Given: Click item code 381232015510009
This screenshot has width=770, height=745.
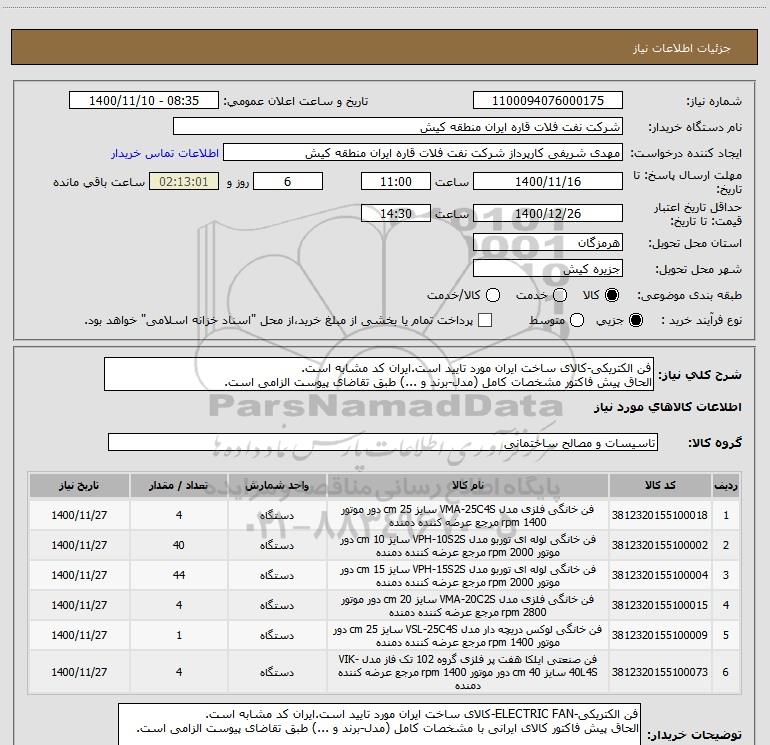Looking at the screenshot, I should click(660, 635).
